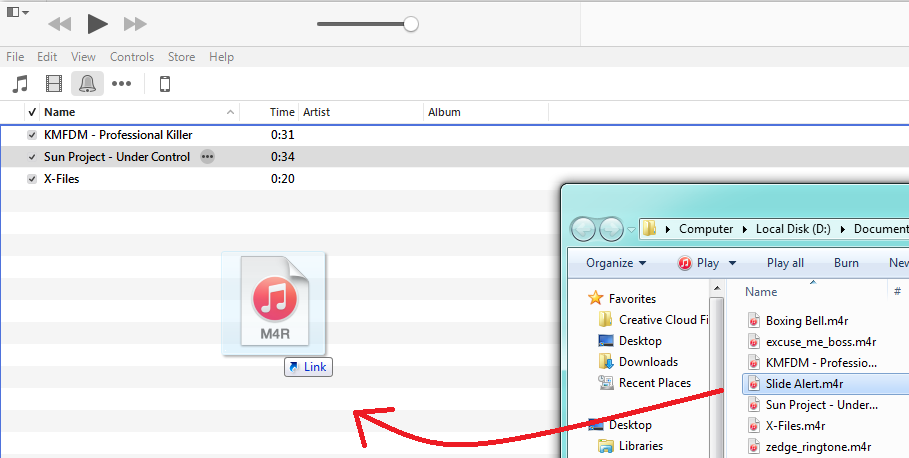Image resolution: width=909 pixels, height=458 pixels.
Task: Sort tones by the Artist column header
Action: click(x=361, y=112)
